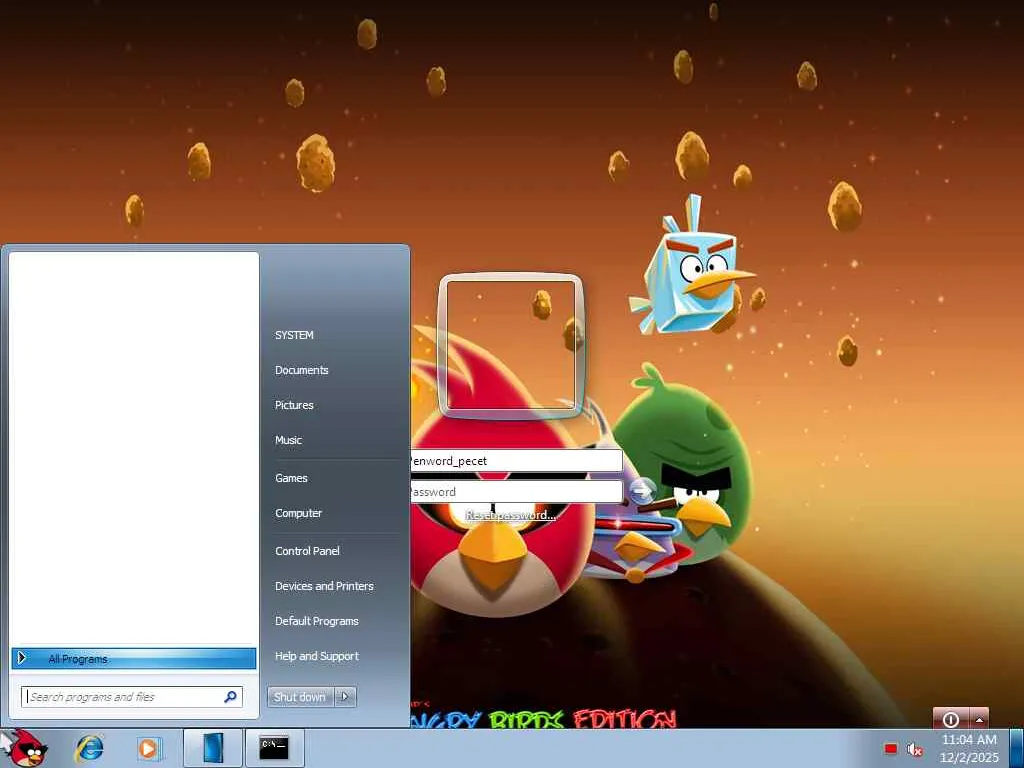Screen dimensions: 1024x768
Task: Launch Internet Explorer from the taskbar
Action: point(89,748)
